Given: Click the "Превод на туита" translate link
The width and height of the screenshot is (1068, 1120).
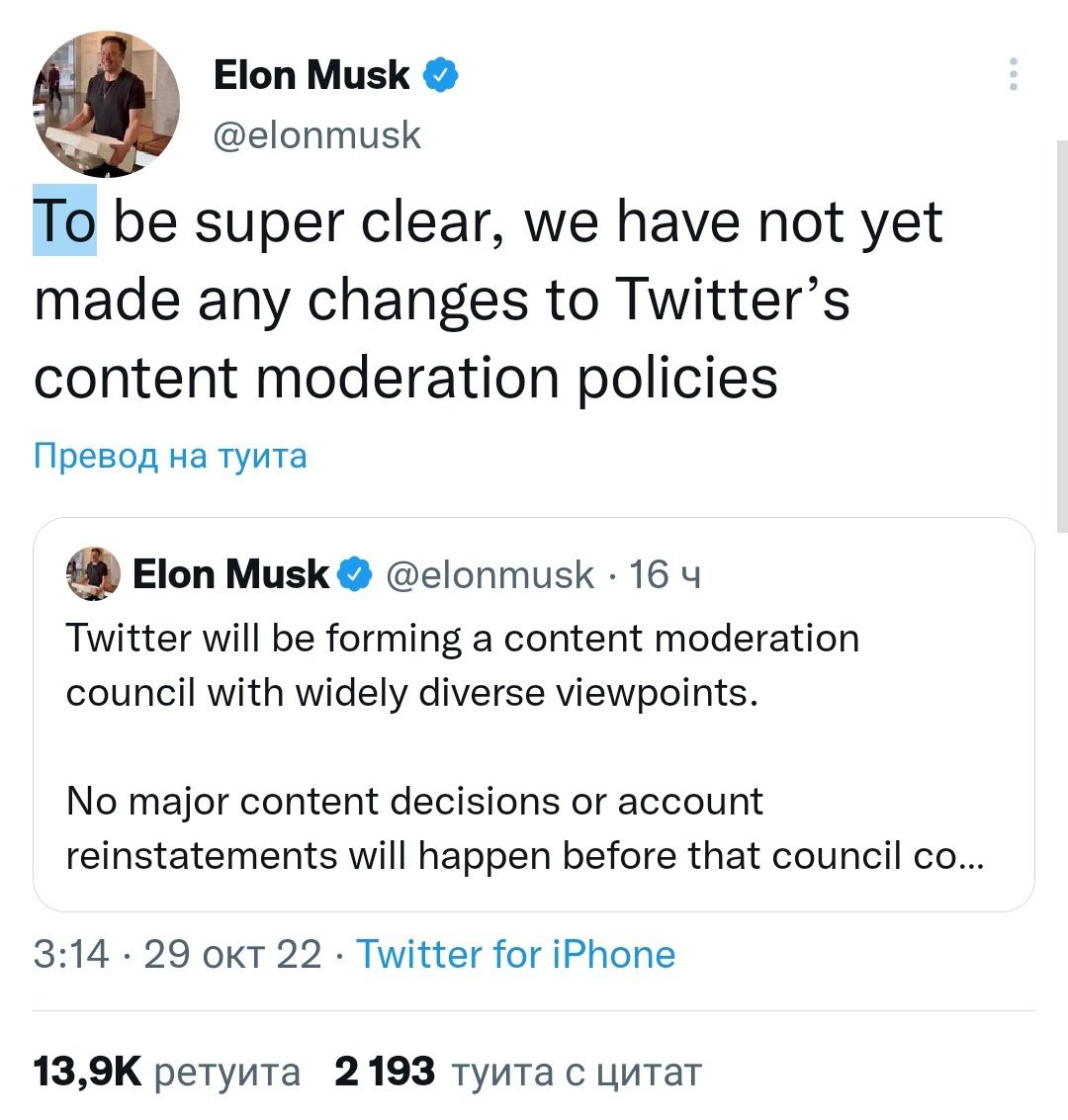Looking at the screenshot, I should coord(170,456).
